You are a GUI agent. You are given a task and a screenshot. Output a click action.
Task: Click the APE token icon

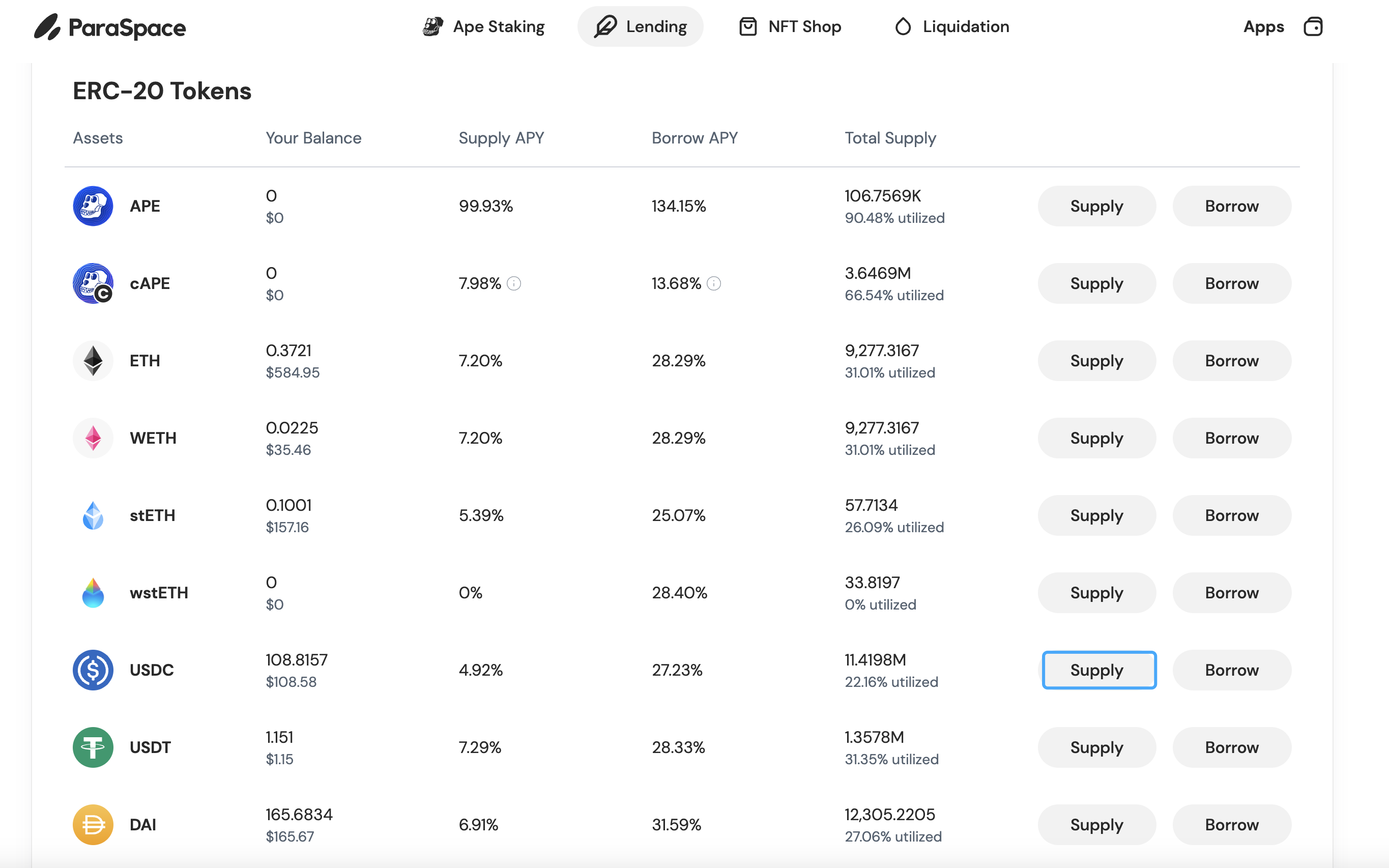(x=93, y=206)
